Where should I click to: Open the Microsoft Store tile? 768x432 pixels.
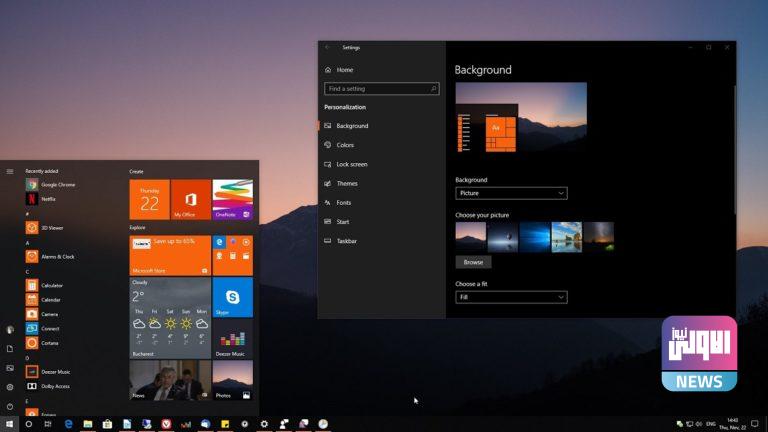(x=170, y=256)
